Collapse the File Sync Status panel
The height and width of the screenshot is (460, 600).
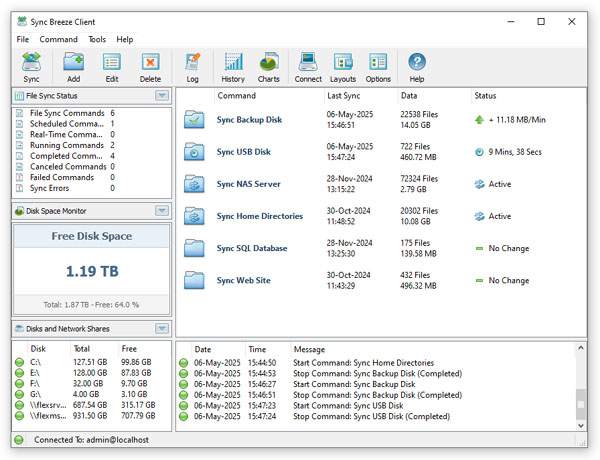click(x=162, y=95)
